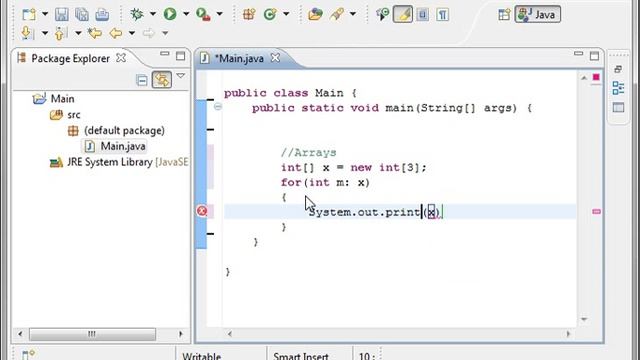
Task: Switch to the *Main.java editor tab
Action: [239, 58]
